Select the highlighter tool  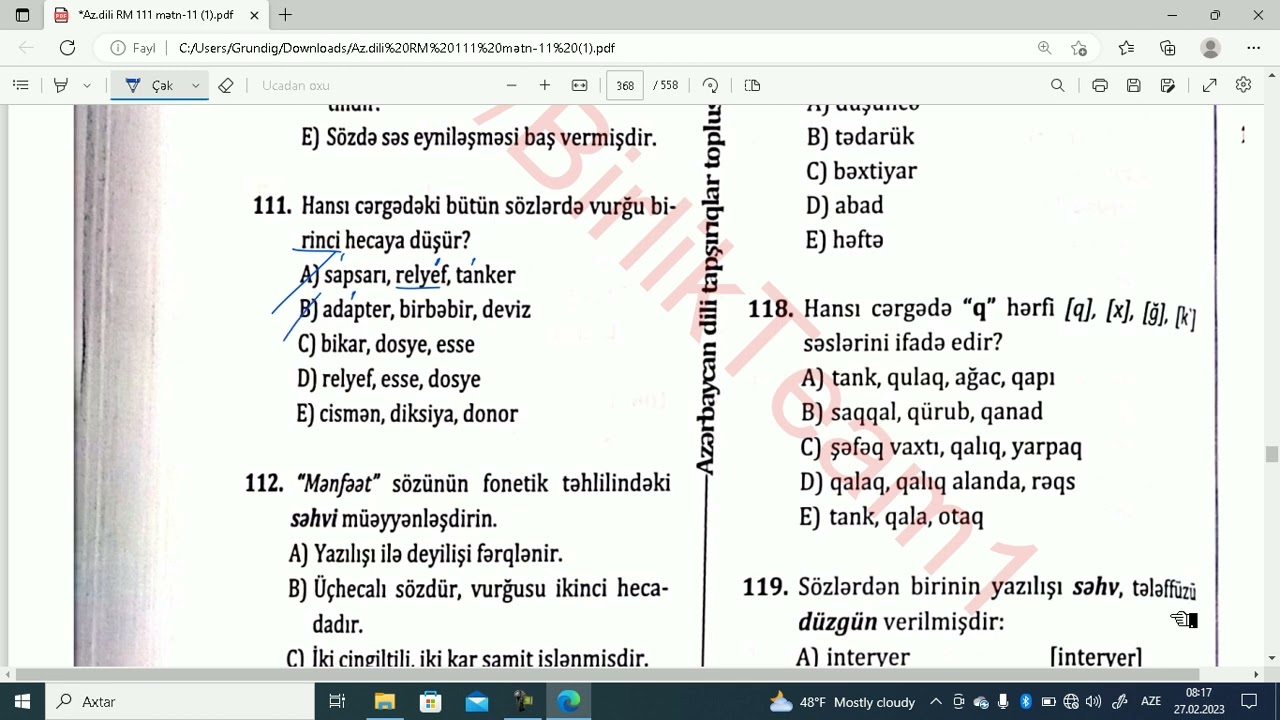(x=61, y=86)
